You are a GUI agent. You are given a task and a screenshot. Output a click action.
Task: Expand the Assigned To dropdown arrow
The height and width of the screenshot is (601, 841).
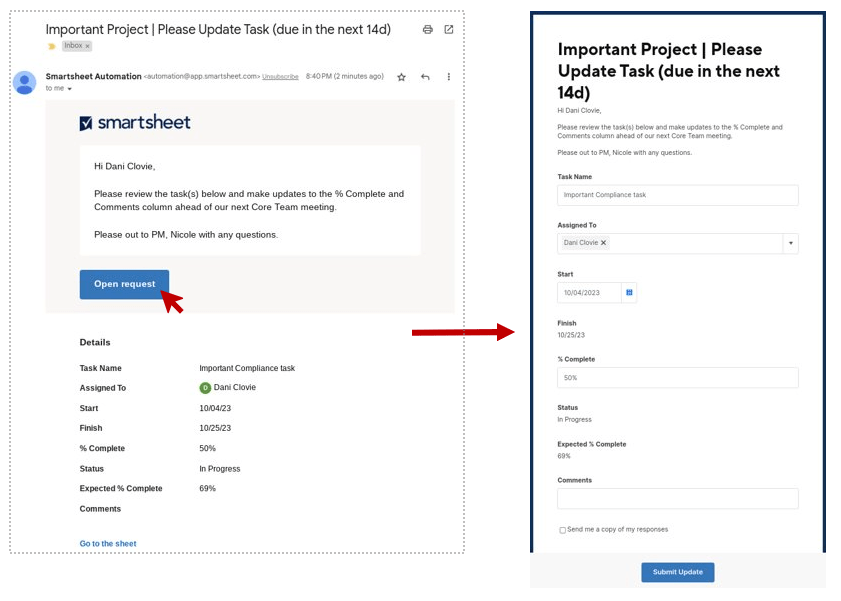790,243
